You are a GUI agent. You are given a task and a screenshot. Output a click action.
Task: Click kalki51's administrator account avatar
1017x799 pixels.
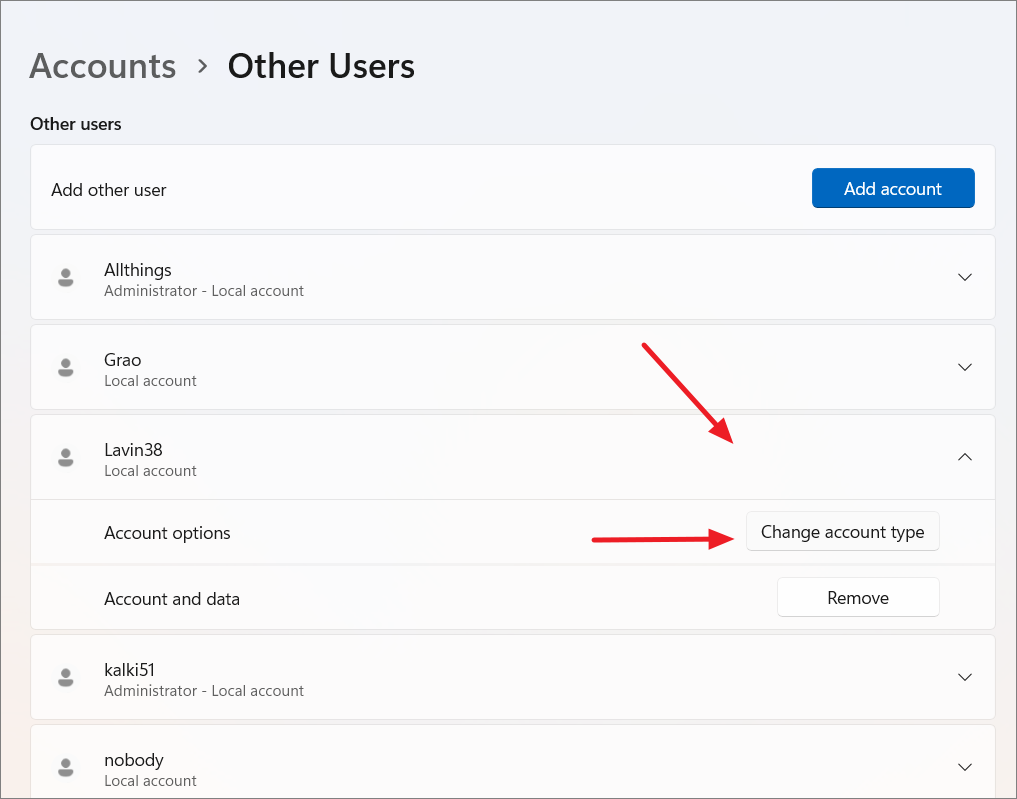coord(65,677)
